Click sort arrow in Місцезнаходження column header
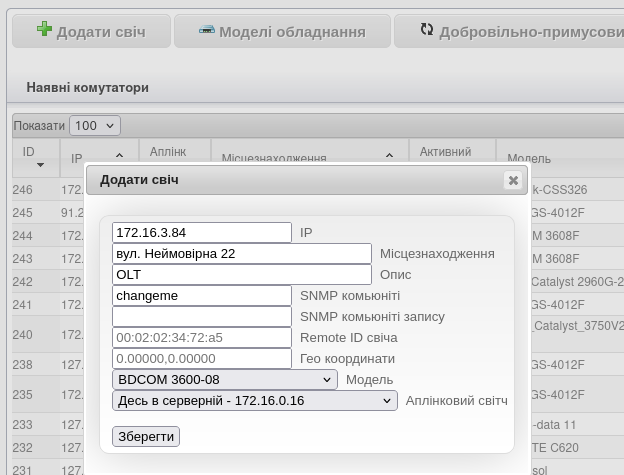This screenshot has height=475, width=624. (x=390, y=156)
